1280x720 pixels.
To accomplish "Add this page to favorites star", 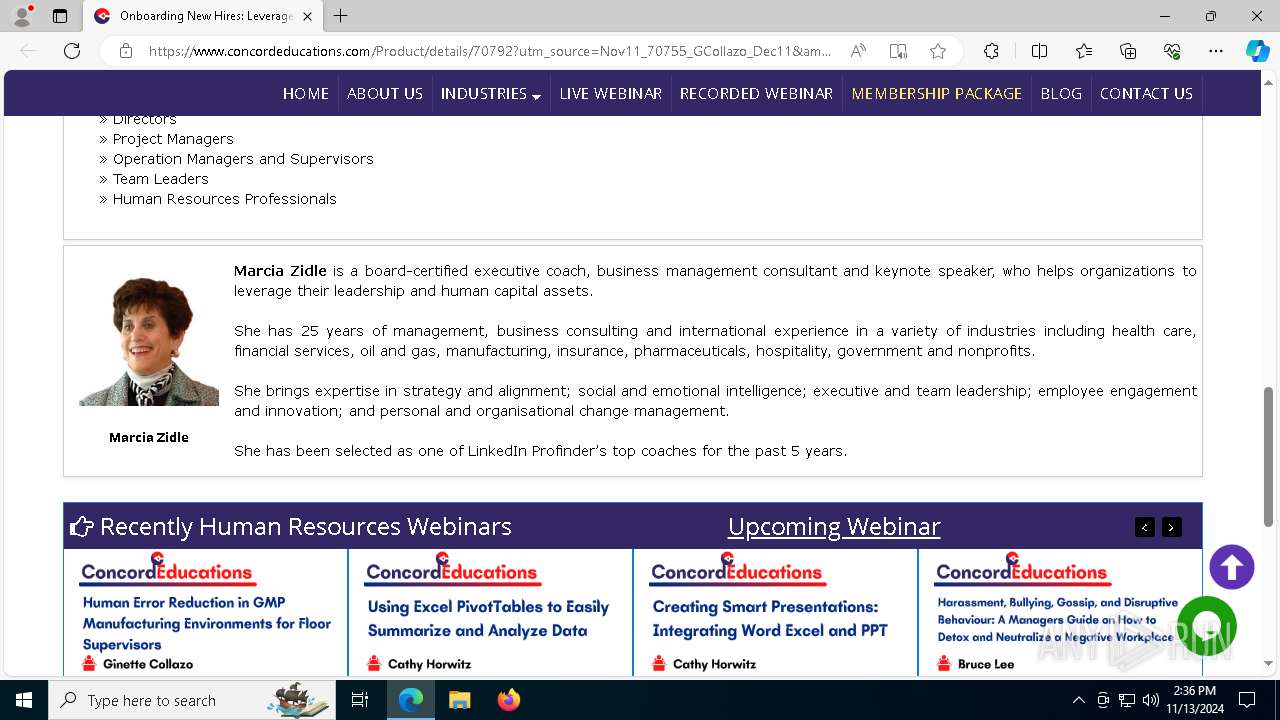I will [x=937, y=51].
